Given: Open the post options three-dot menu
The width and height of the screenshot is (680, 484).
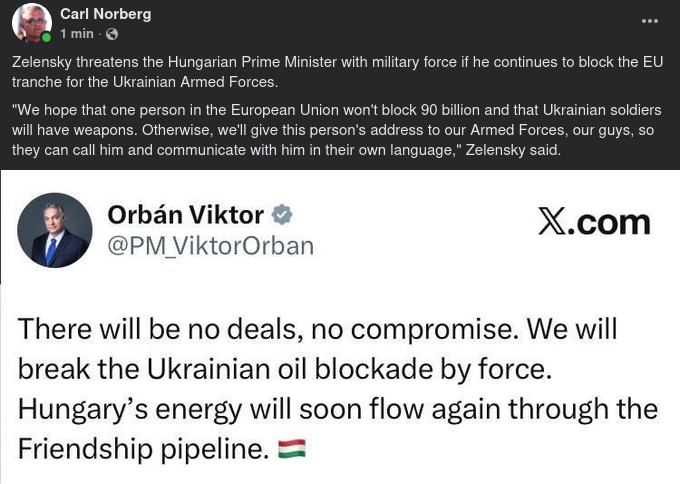Looking at the screenshot, I should click(650, 20).
